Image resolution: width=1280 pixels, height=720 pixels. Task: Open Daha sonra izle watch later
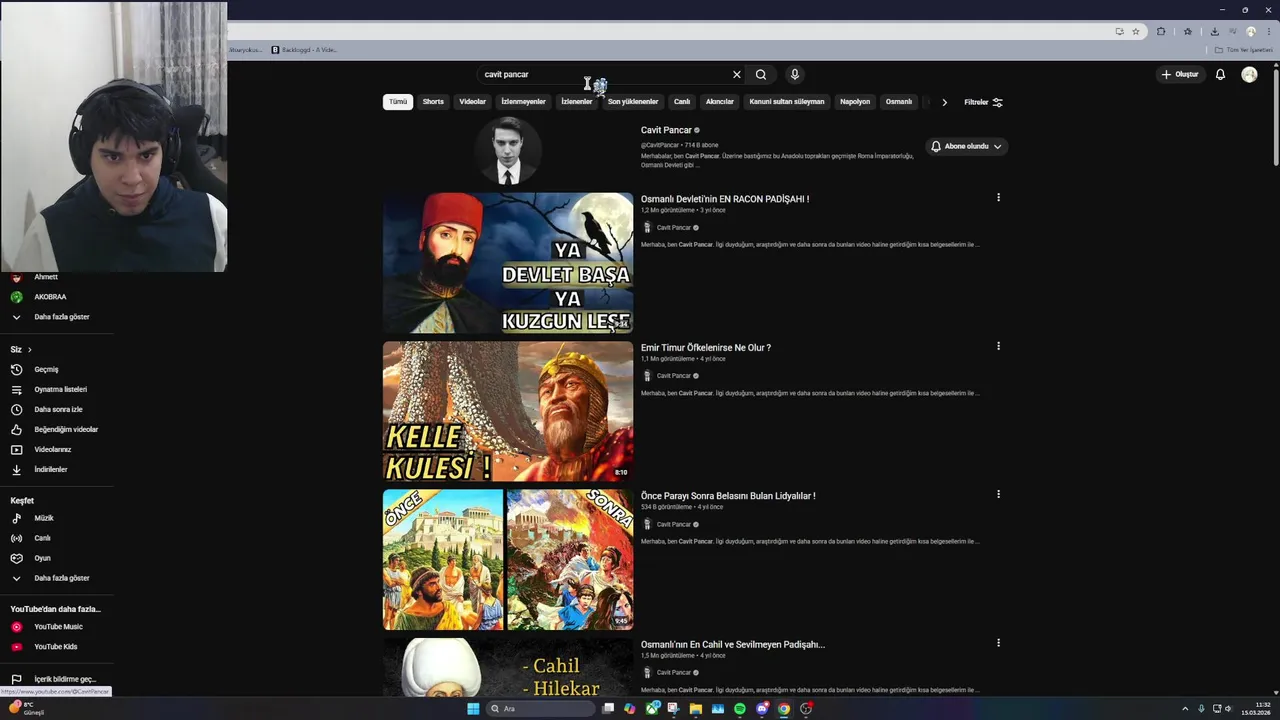(x=57, y=410)
